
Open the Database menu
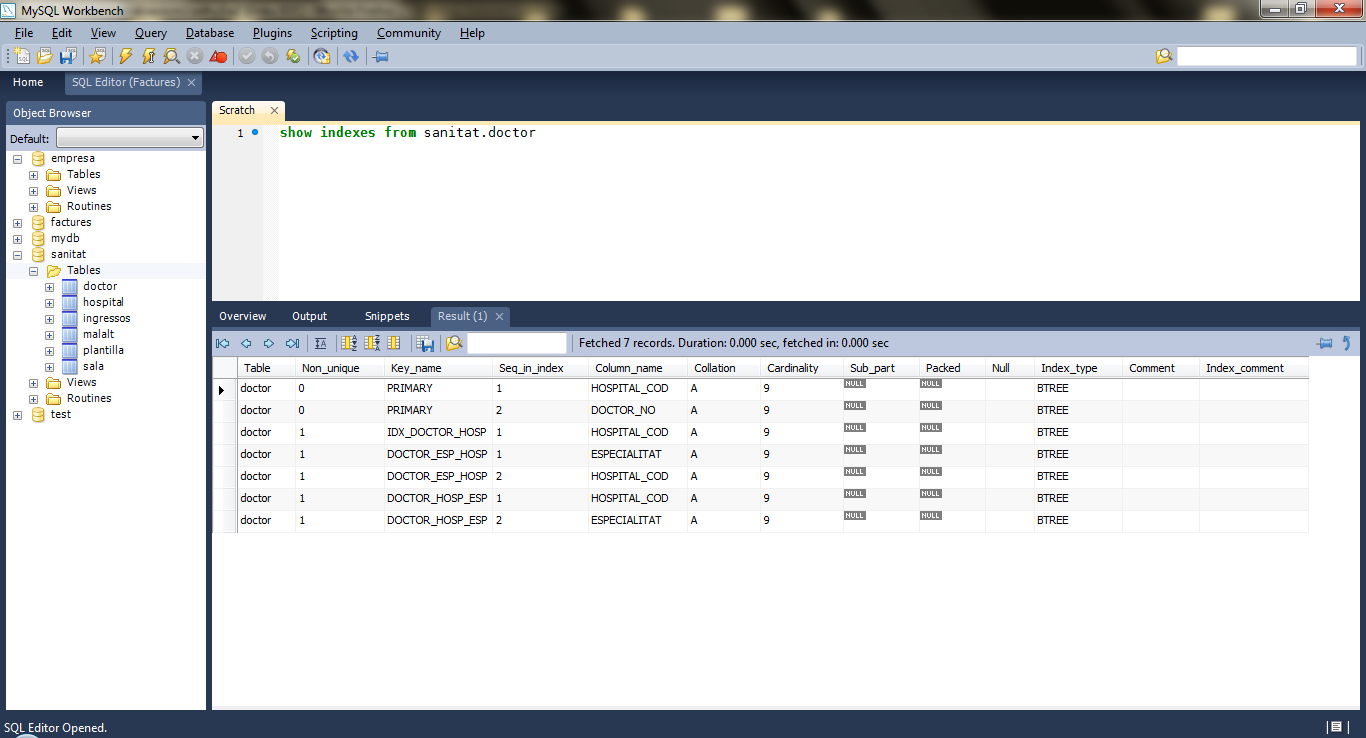coord(209,33)
